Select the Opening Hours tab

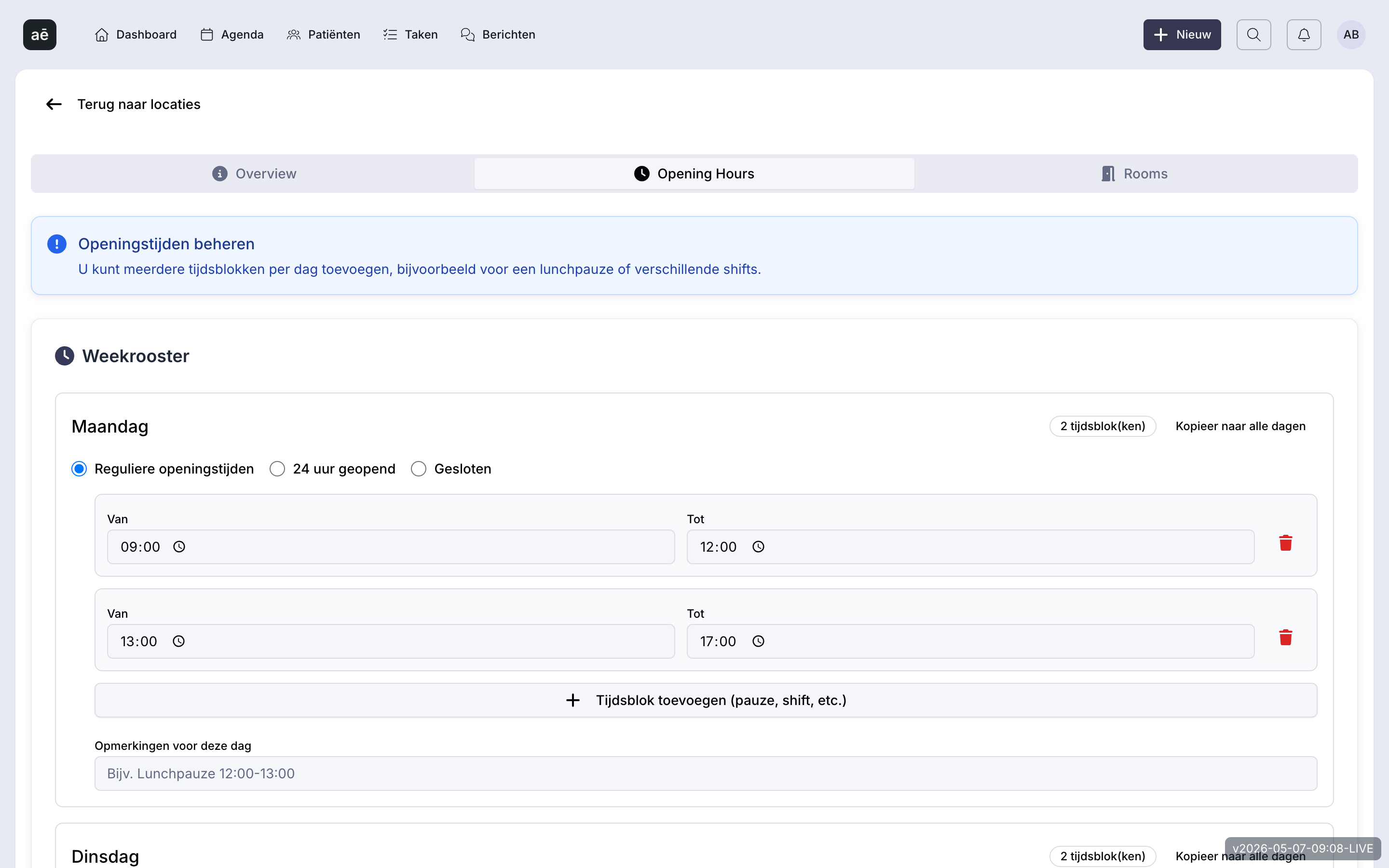[x=694, y=174]
